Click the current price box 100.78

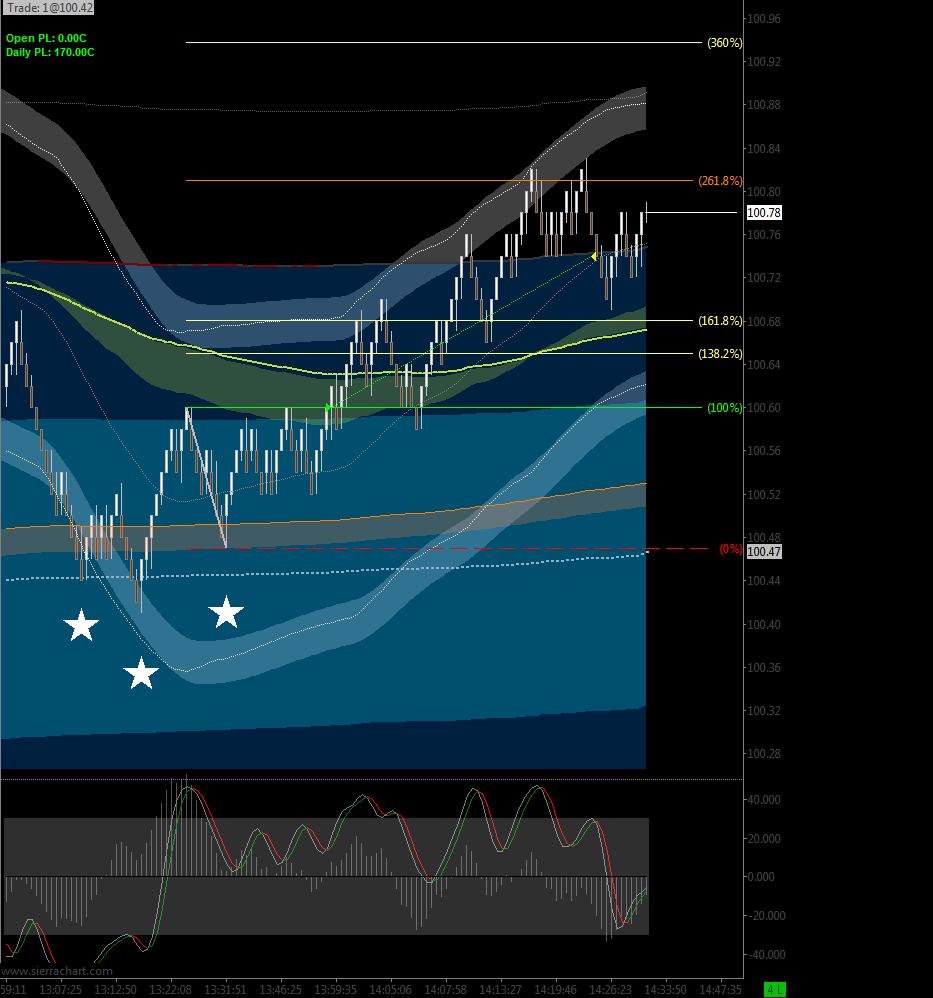(x=764, y=213)
